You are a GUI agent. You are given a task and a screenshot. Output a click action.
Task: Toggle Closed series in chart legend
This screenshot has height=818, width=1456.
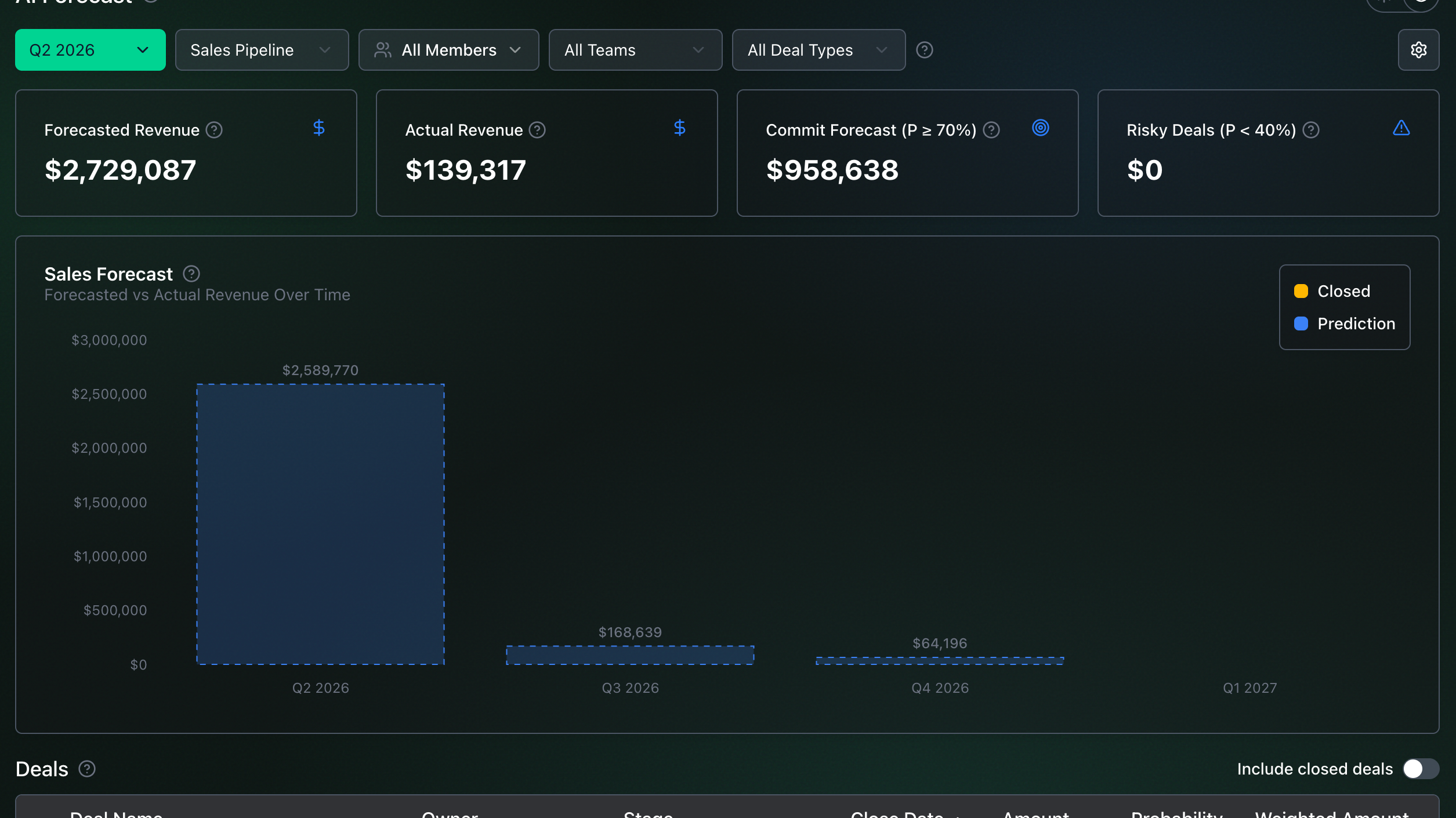[x=1332, y=291]
